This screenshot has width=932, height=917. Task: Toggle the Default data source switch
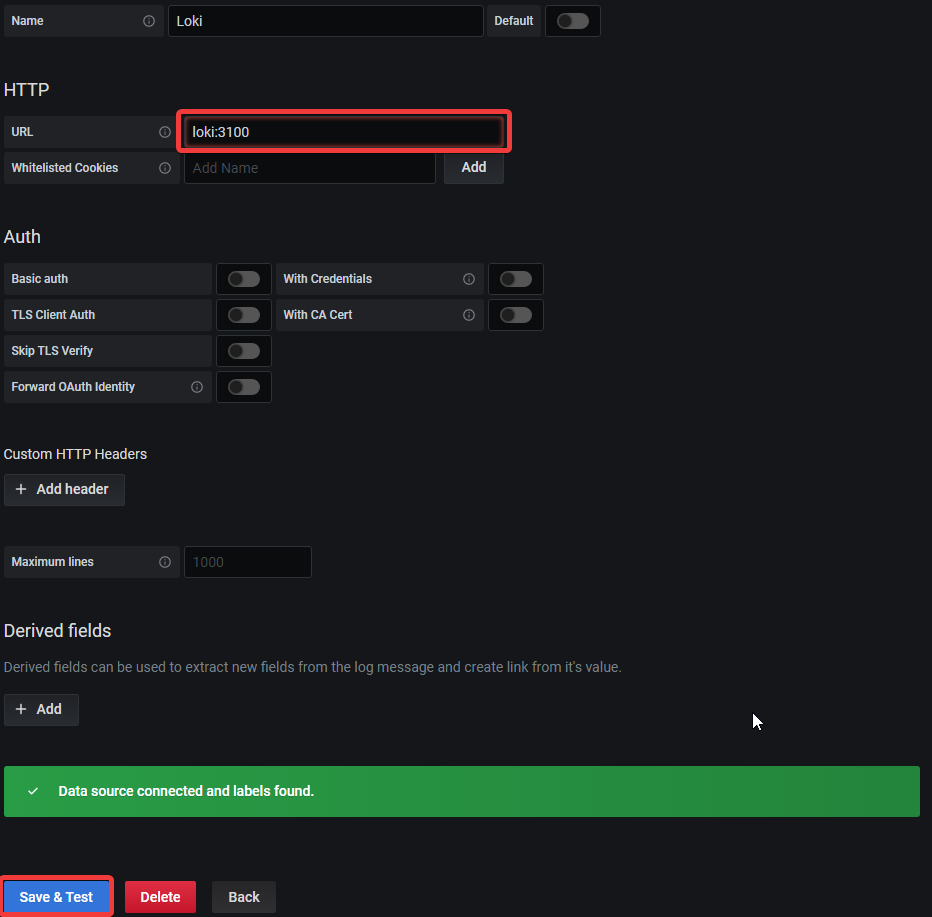click(x=572, y=21)
